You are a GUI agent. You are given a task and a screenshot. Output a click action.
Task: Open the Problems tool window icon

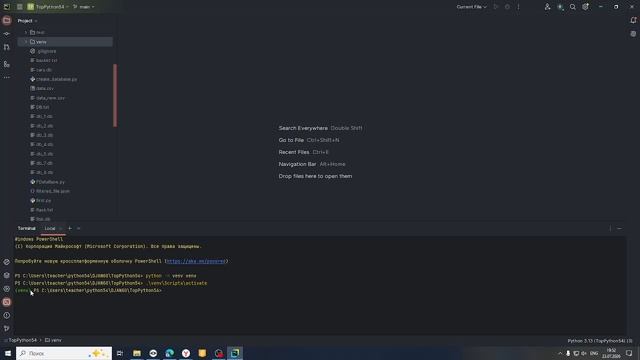point(7,315)
